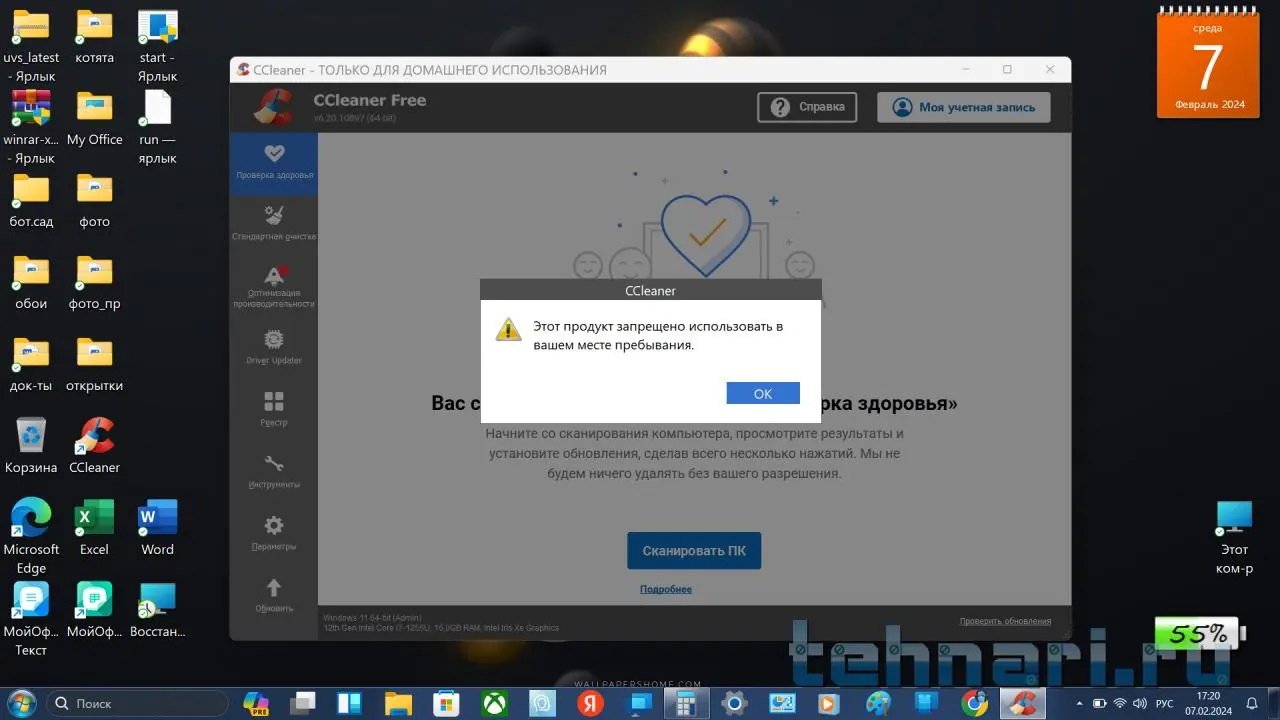Select the Excel desktop shortcut
The height and width of the screenshot is (720, 1280).
[x=94, y=529]
